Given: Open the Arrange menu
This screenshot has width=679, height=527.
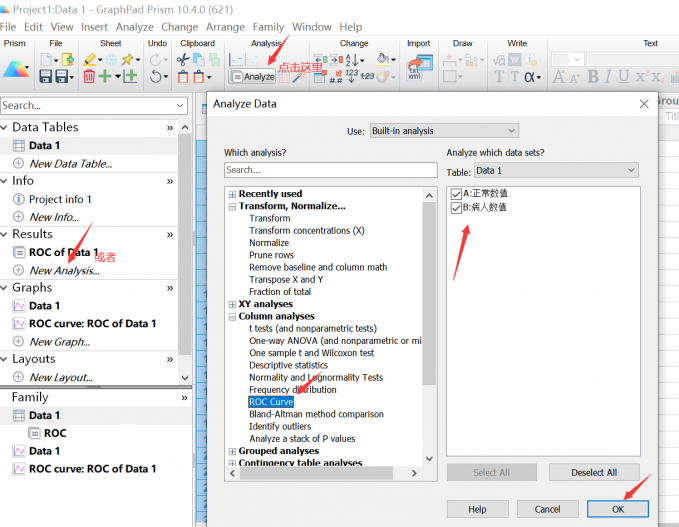Looking at the screenshot, I should coord(225,27).
